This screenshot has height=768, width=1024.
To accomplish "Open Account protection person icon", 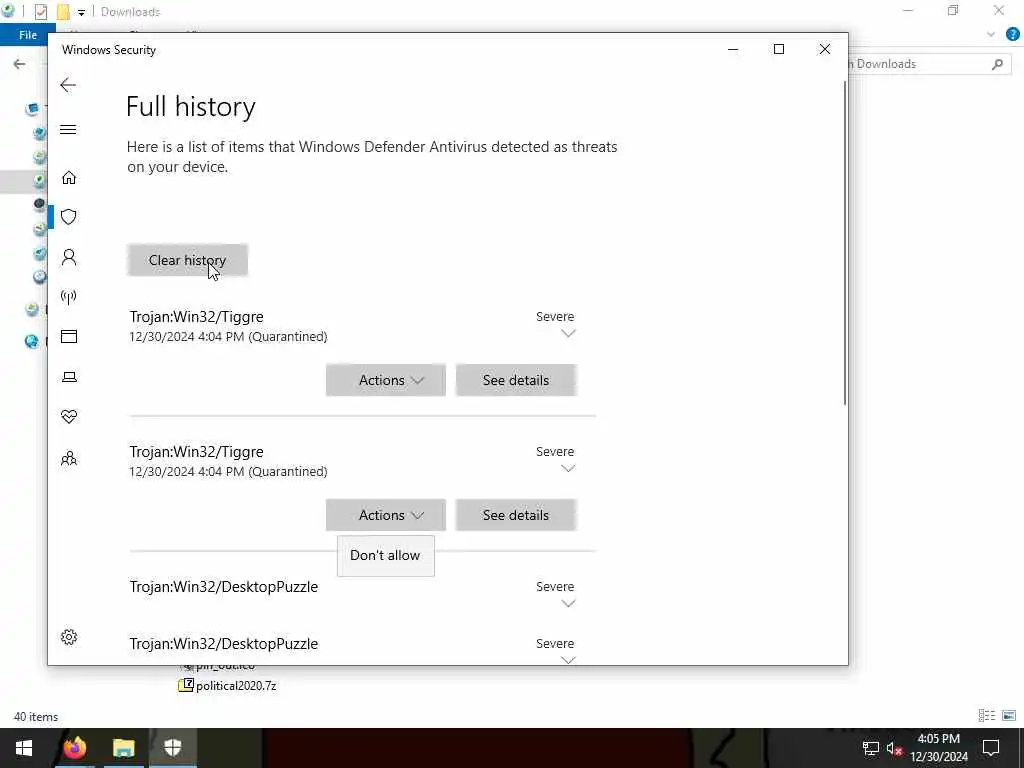I will [x=69, y=257].
